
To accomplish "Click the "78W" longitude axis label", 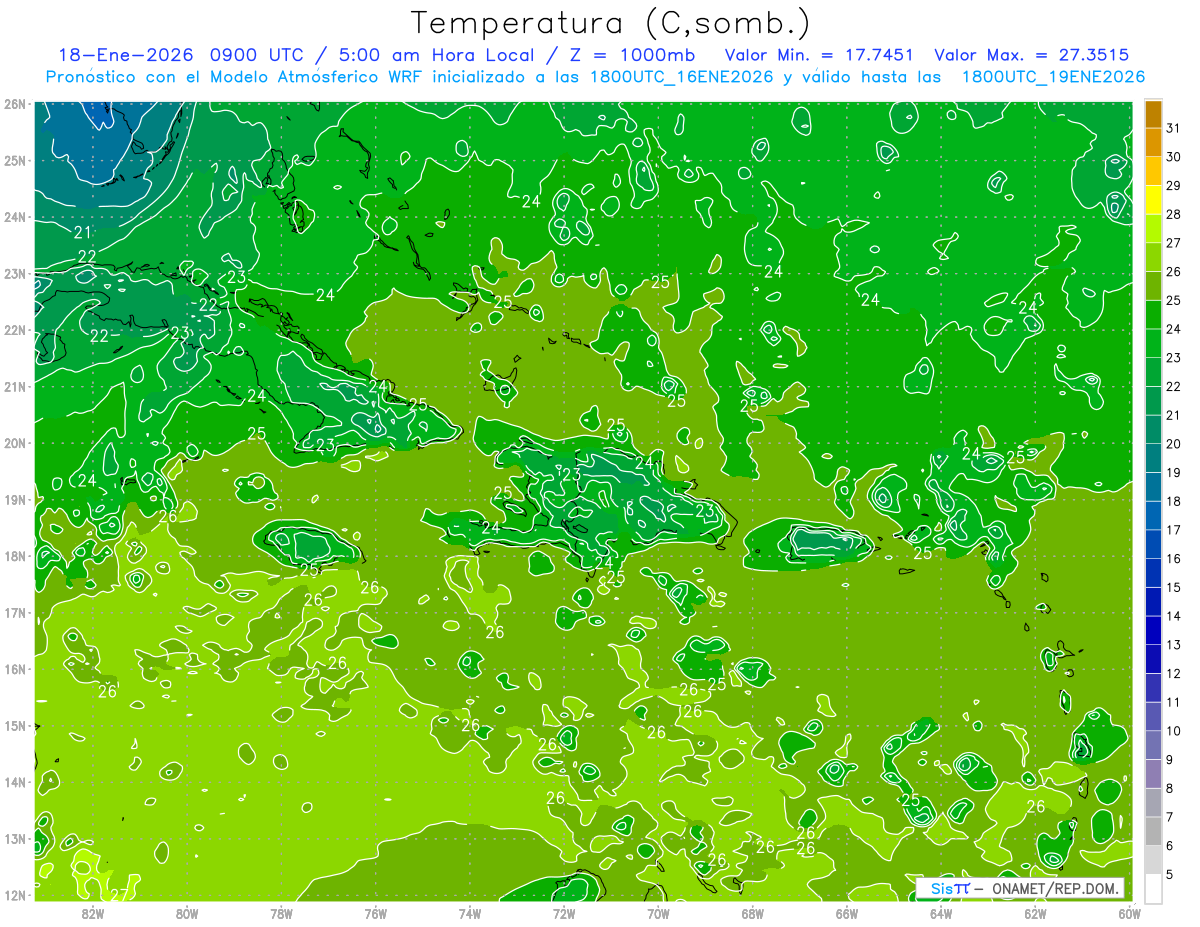I will pyautogui.click(x=281, y=912).
